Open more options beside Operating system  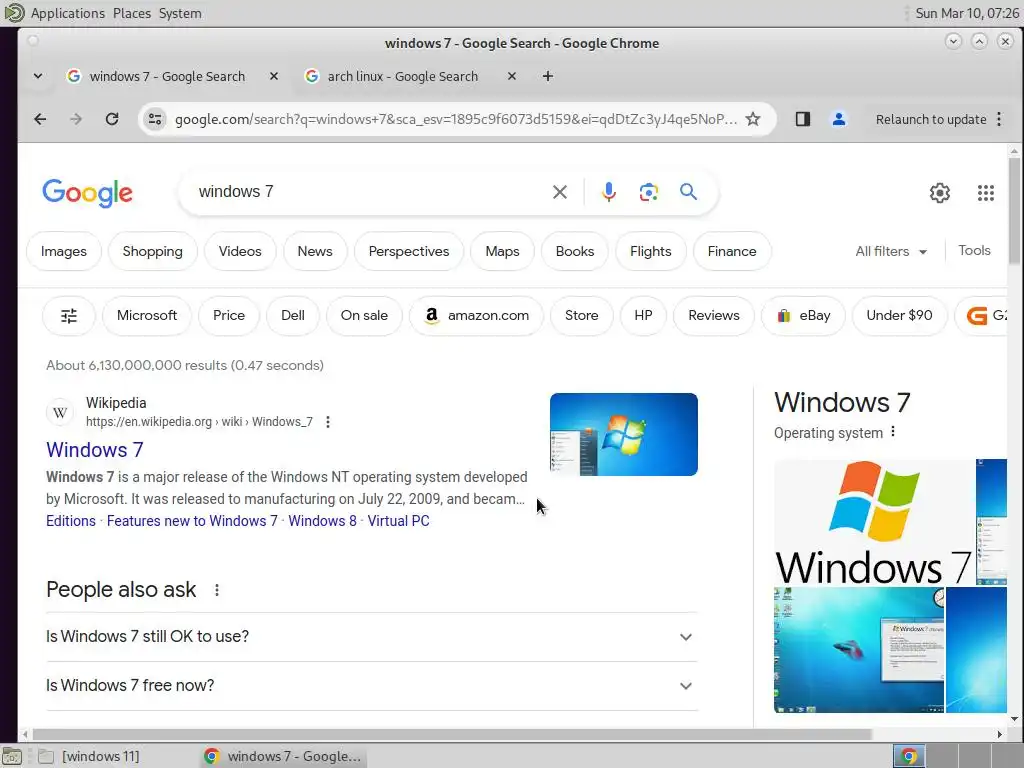pyautogui.click(x=893, y=432)
